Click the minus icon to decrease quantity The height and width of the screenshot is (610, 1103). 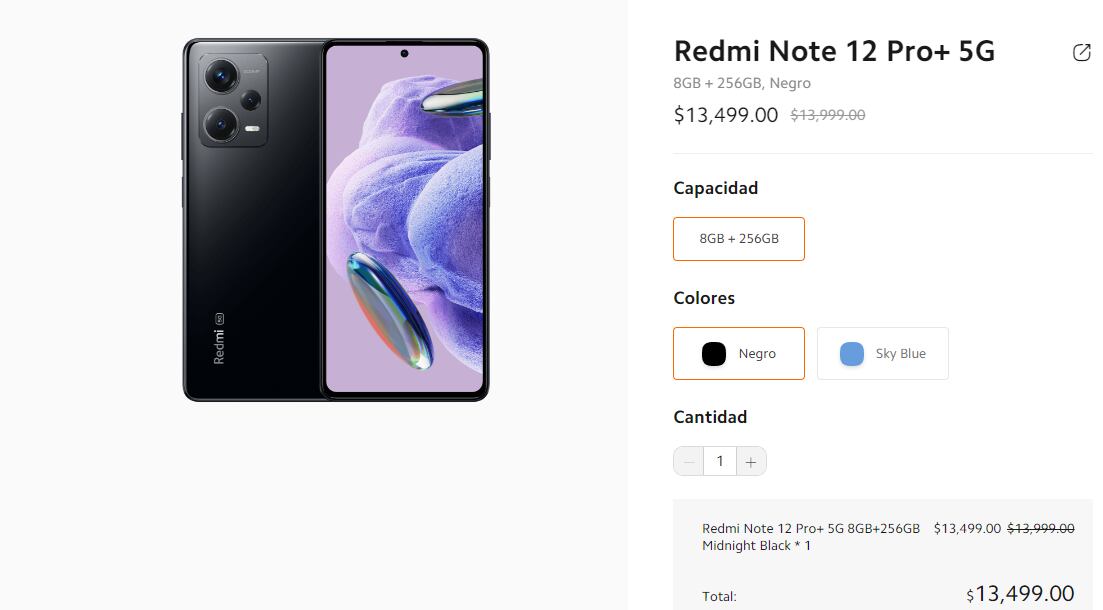click(x=689, y=461)
